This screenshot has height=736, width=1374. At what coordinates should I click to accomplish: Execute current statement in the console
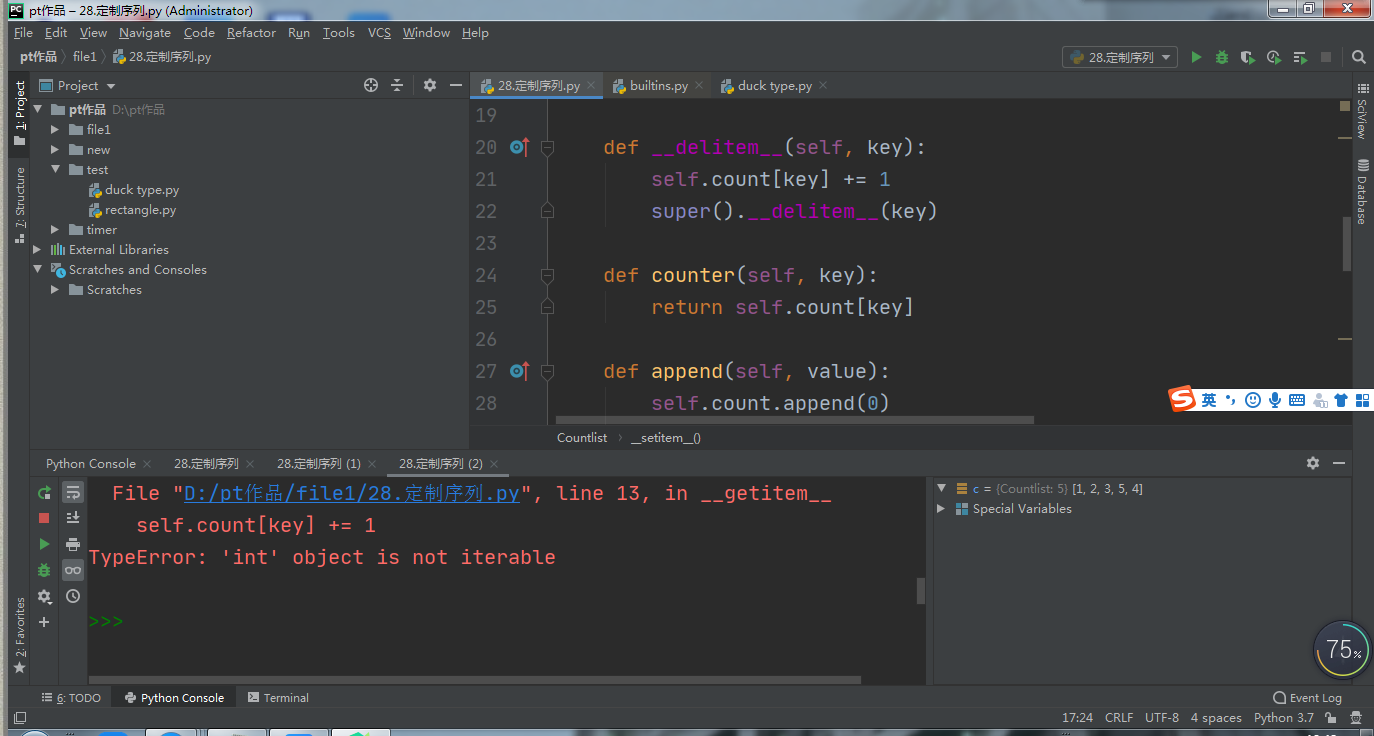click(44, 544)
